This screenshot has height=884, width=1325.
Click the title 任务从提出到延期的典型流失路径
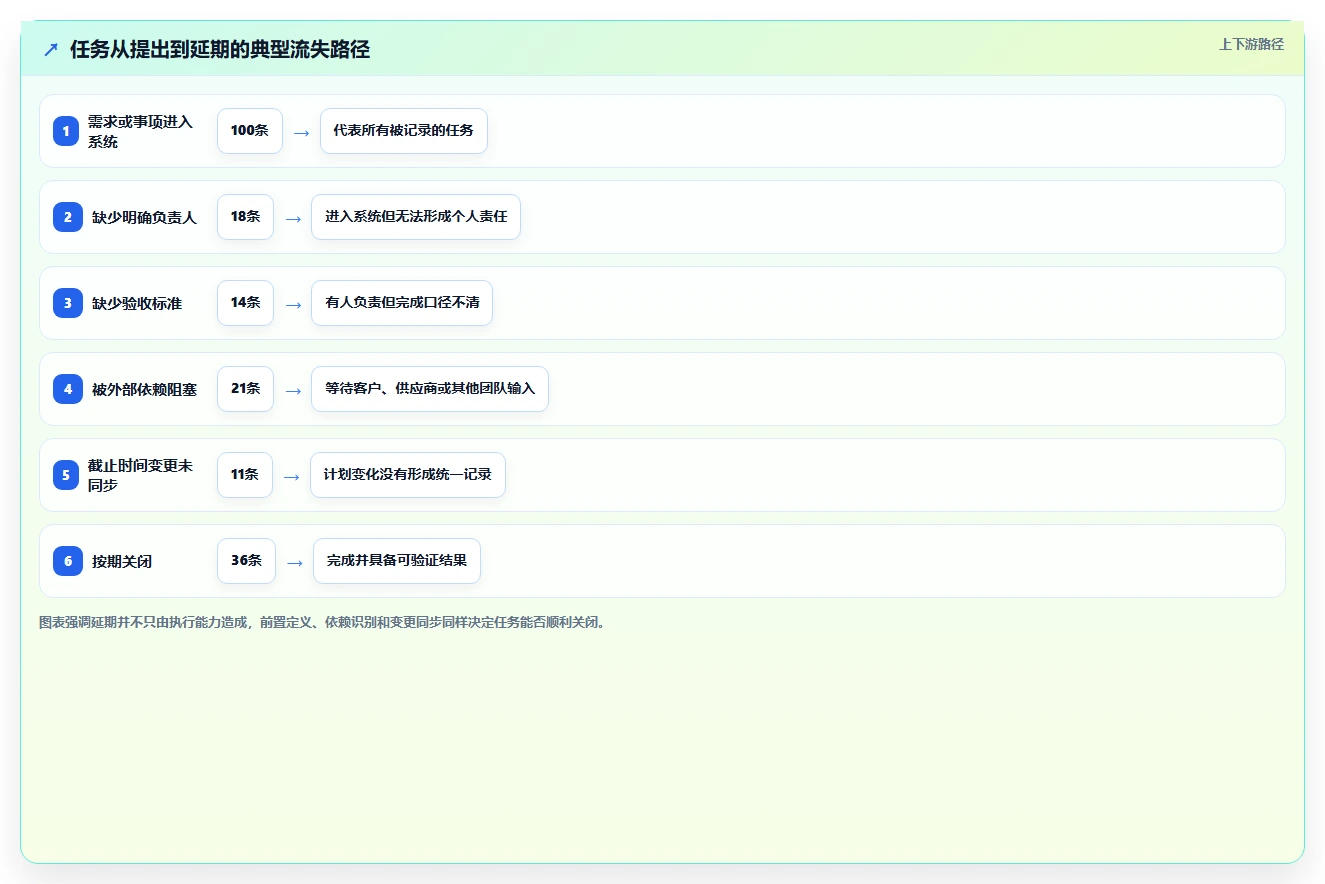click(x=220, y=50)
